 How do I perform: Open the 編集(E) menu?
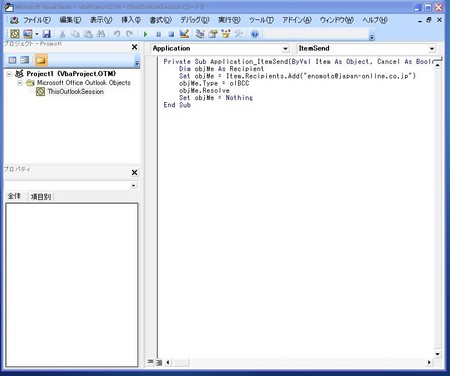point(70,20)
